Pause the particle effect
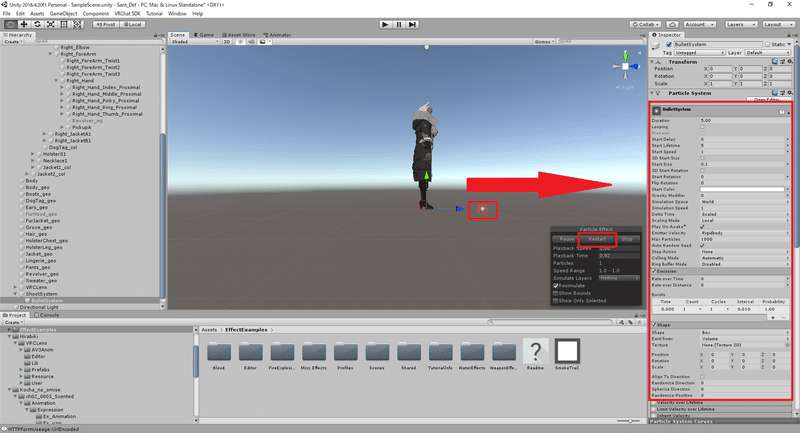The image size is (800, 433). [x=567, y=239]
